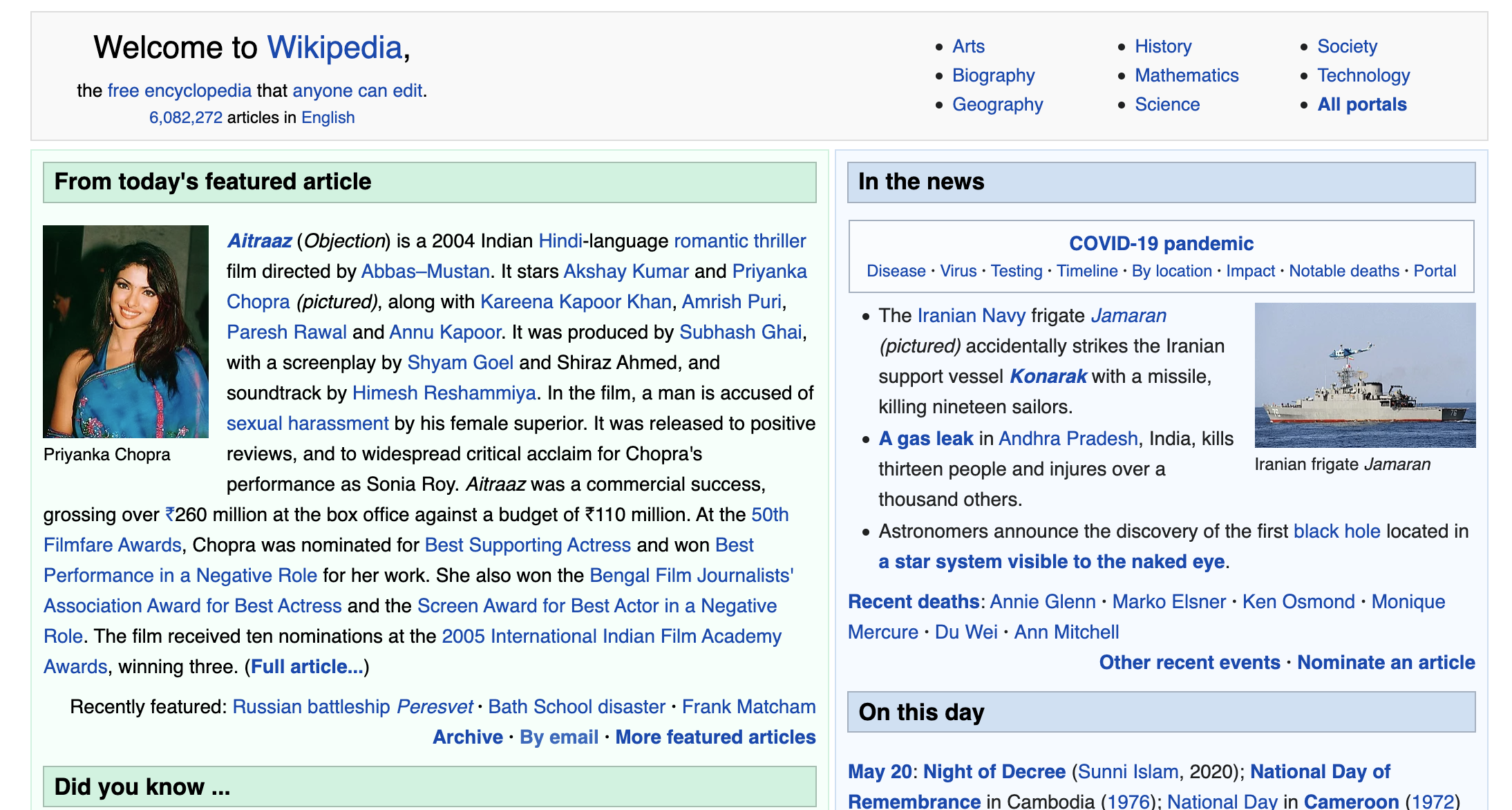1512x810 pixels.
Task: Open the COVID-19 Testing link
Action: point(1016,272)
